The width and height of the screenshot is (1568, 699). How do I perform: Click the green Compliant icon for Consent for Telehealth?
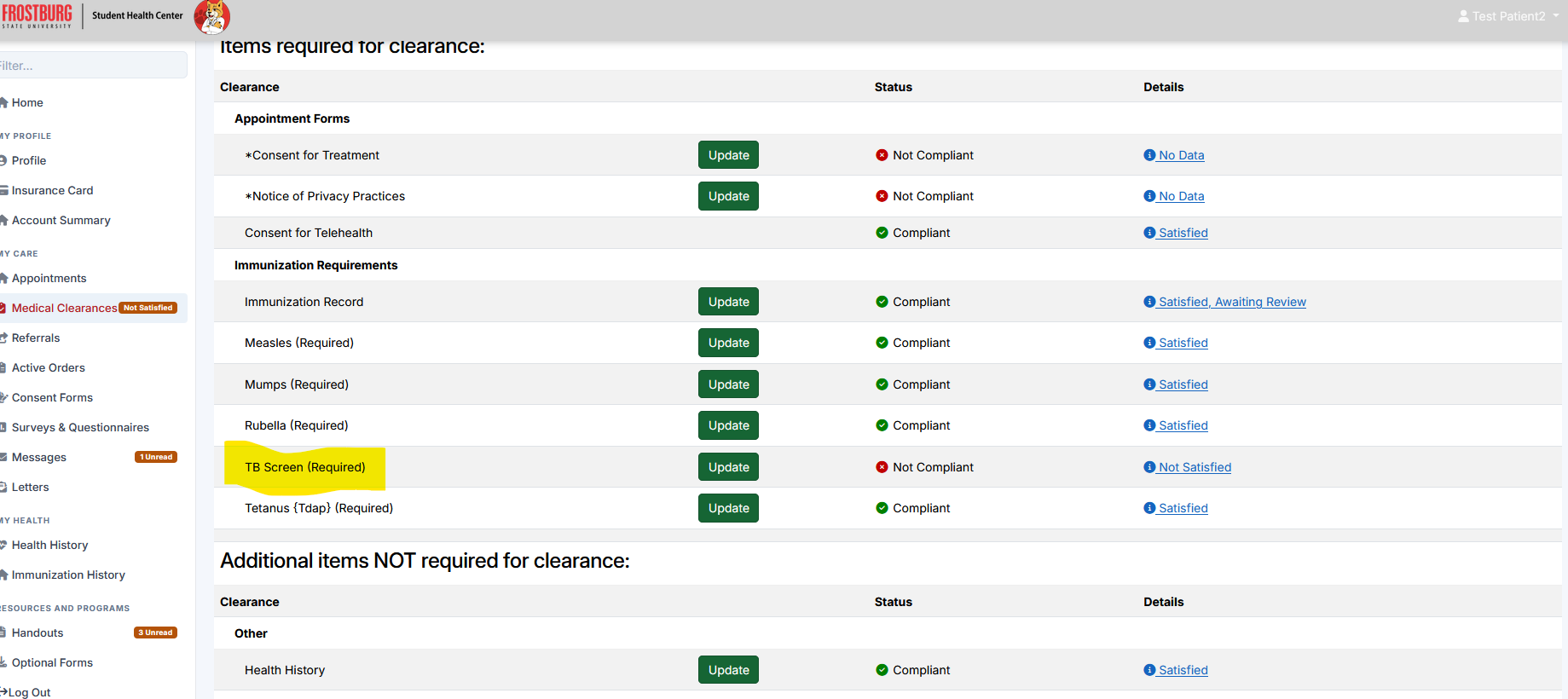coord(882,233)
